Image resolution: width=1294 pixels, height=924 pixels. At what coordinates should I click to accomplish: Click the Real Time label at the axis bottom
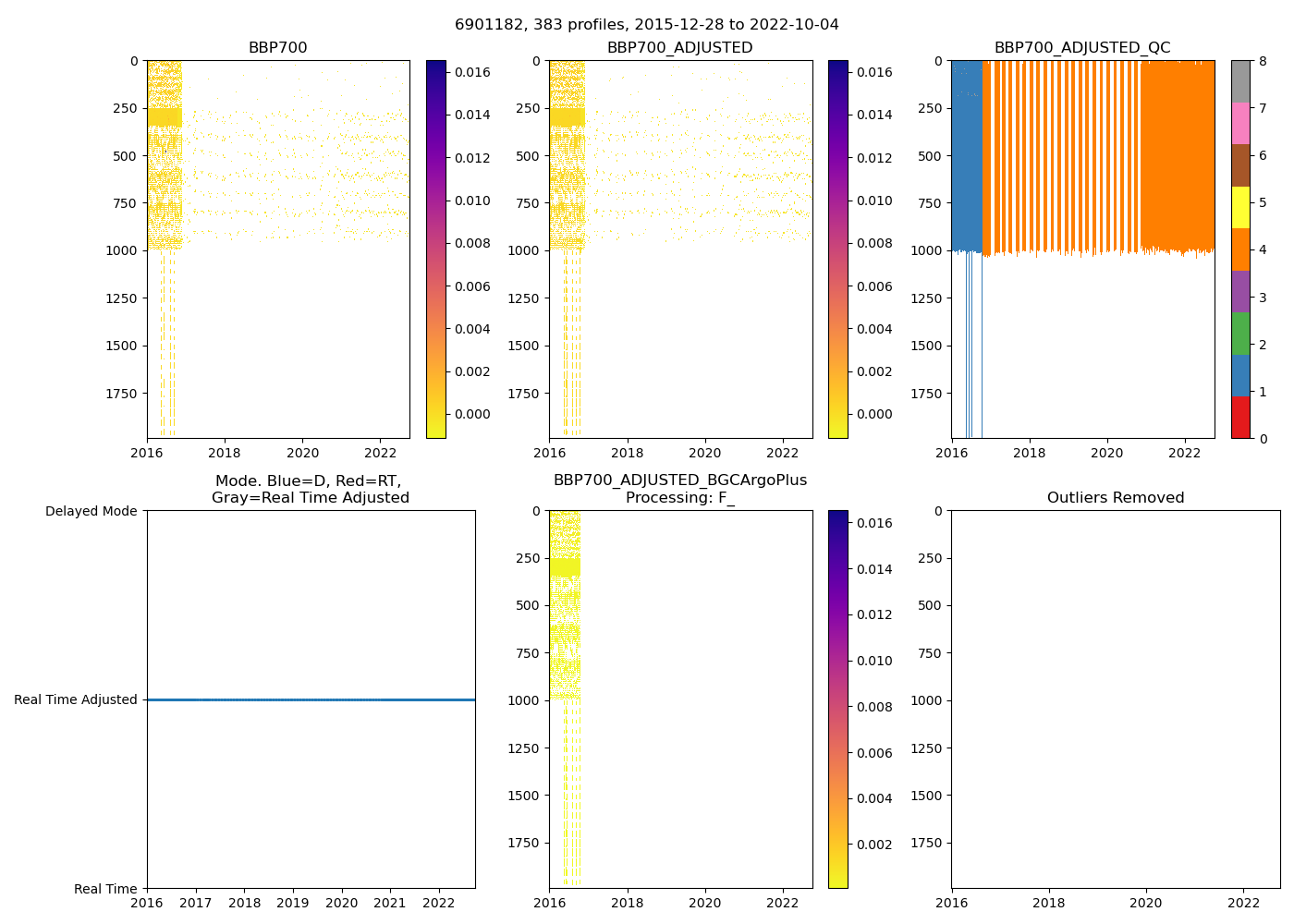pos(105,889)
